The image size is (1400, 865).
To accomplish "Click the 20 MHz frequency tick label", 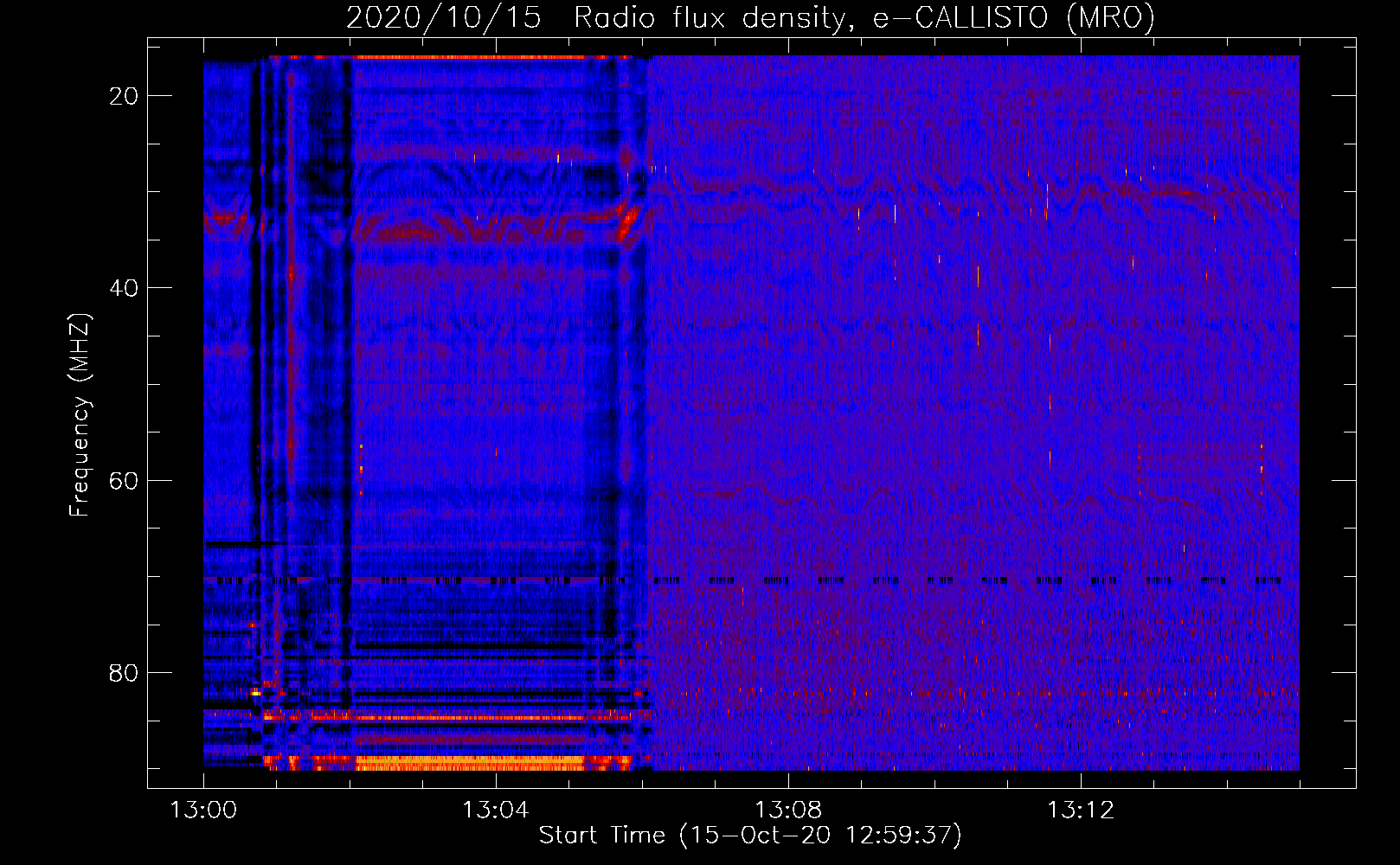I will [x=125, y=96].
